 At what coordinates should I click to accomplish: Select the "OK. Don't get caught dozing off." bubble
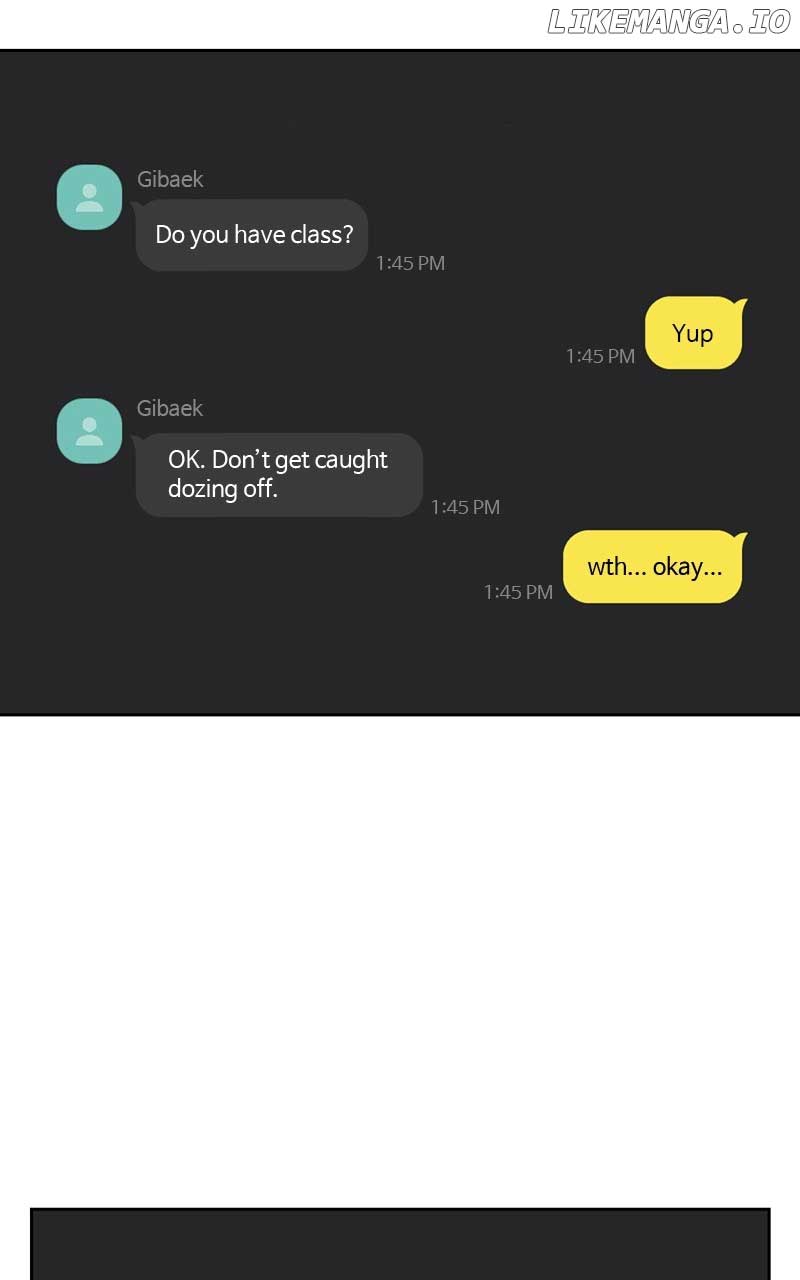(279, 475)
